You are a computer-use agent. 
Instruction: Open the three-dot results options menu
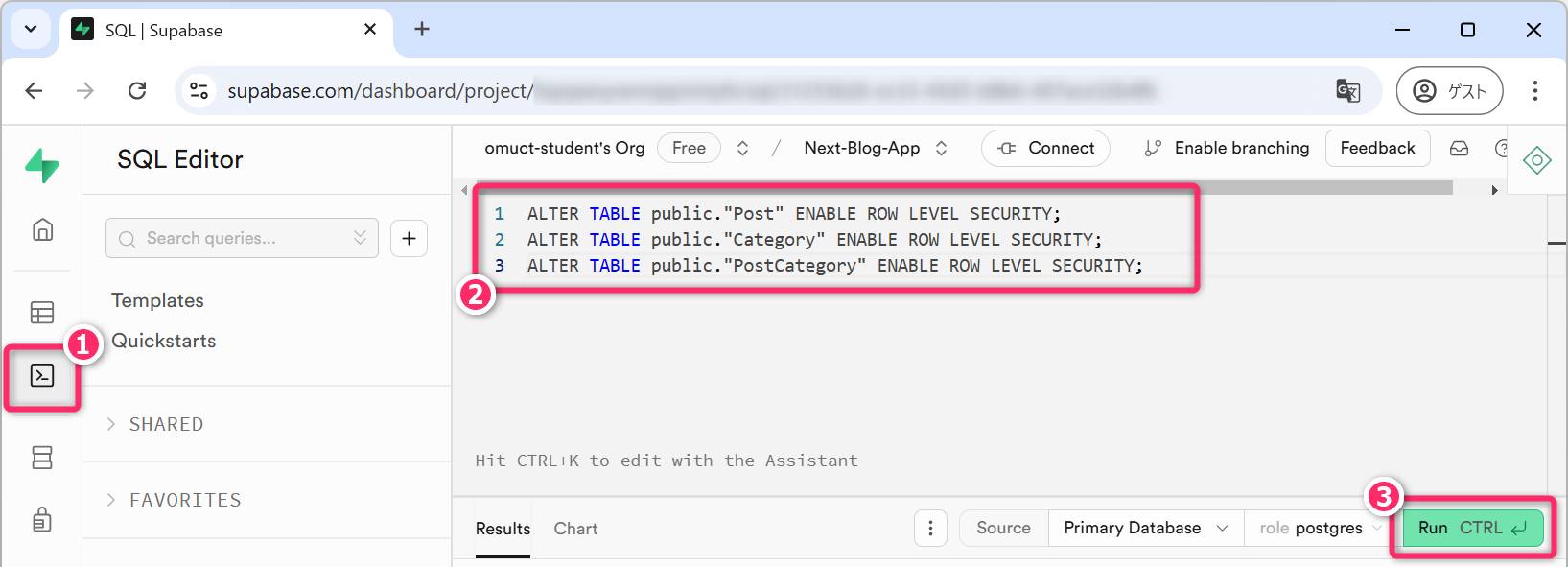930,528
